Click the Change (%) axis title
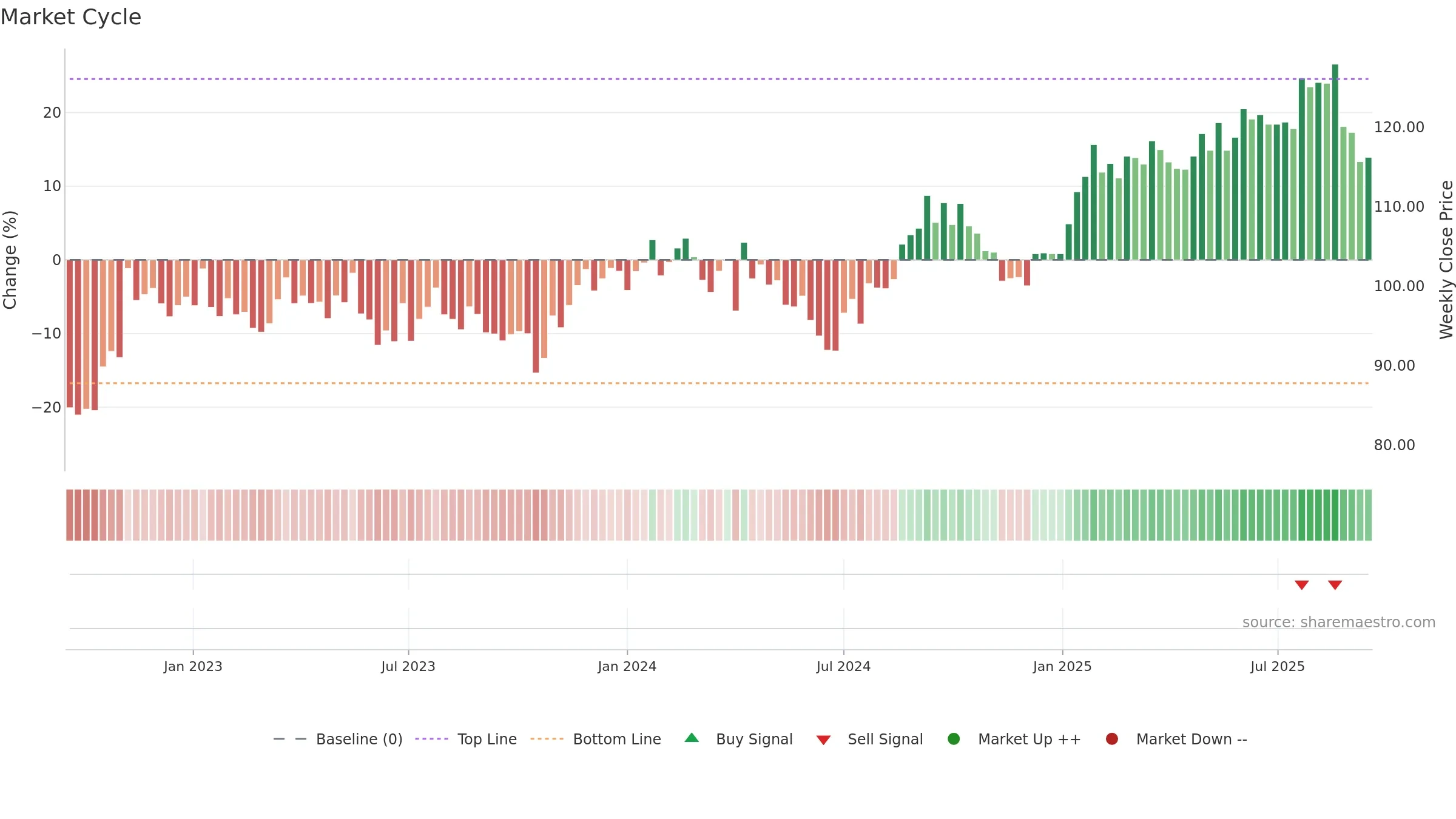This screenshot has height=819, width=1456. click(x=10, y=260)
